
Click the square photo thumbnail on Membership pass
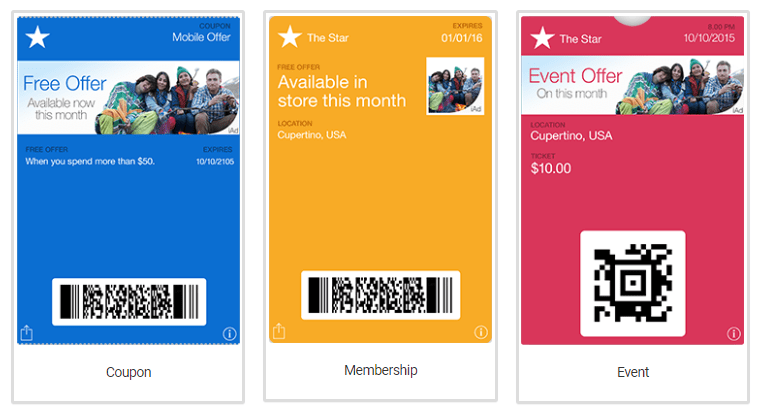[455, 86]
